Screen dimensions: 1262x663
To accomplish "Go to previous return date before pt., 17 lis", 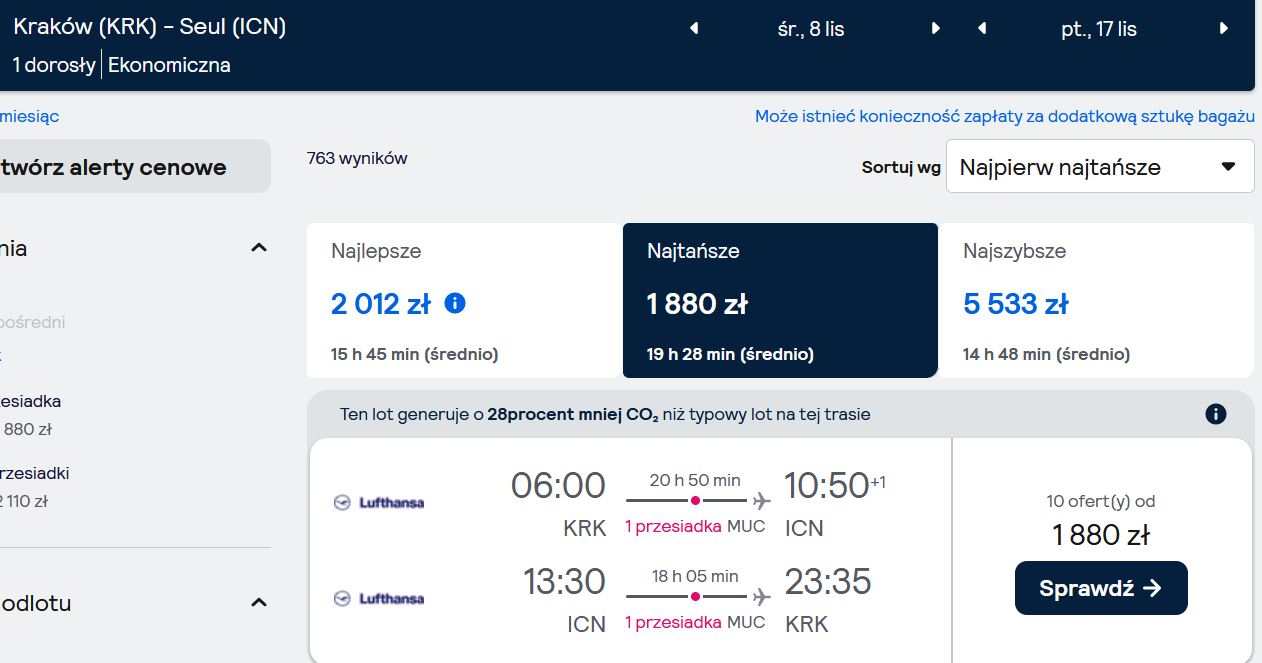I will pyautogui.click(x=982, y=29).
